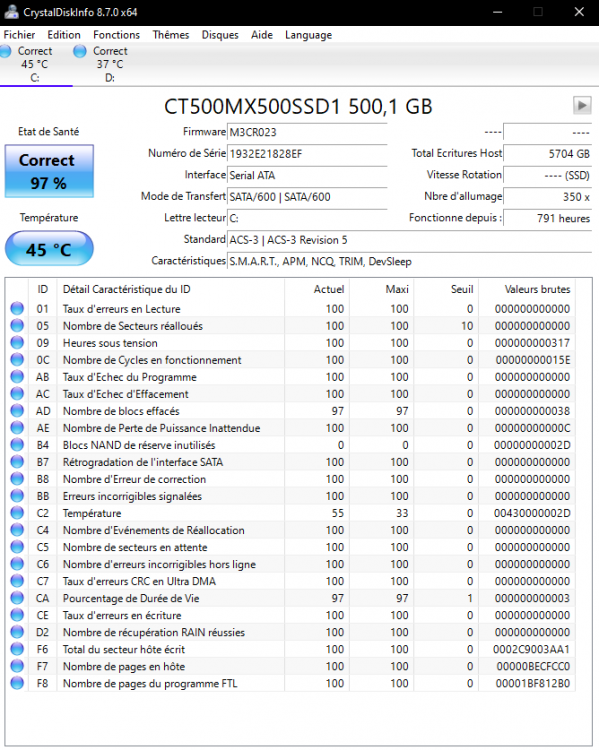Select raw value 00001BF812B0

point(532,684)
